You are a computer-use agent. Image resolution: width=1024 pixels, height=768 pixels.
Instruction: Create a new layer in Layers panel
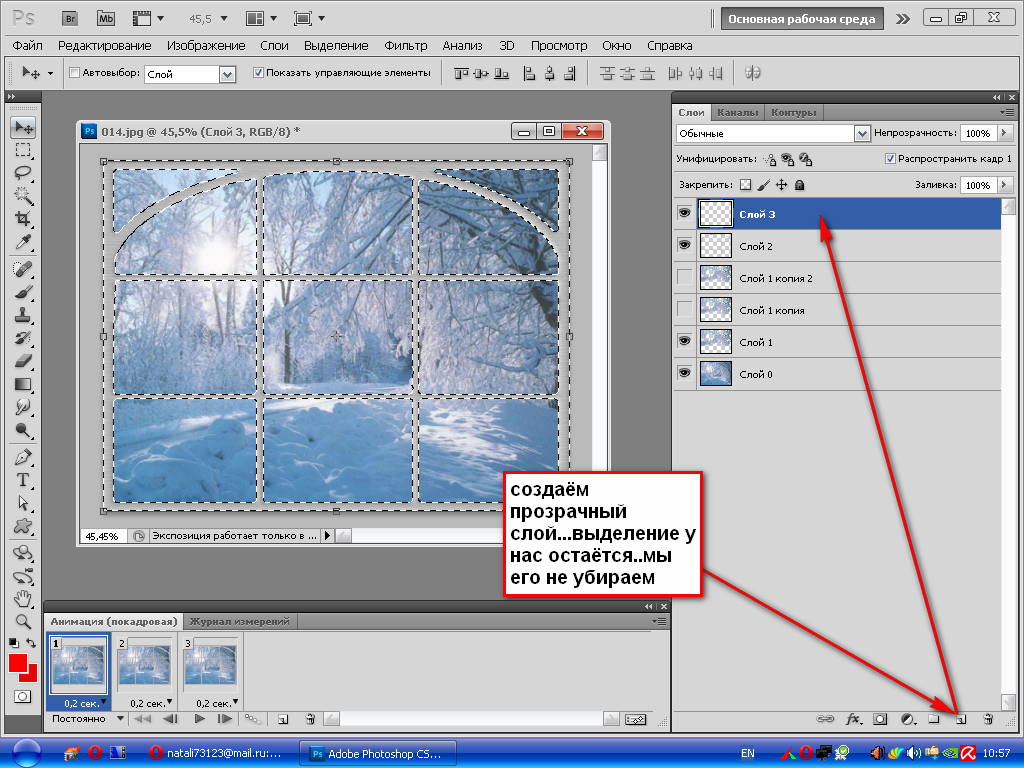961,719
